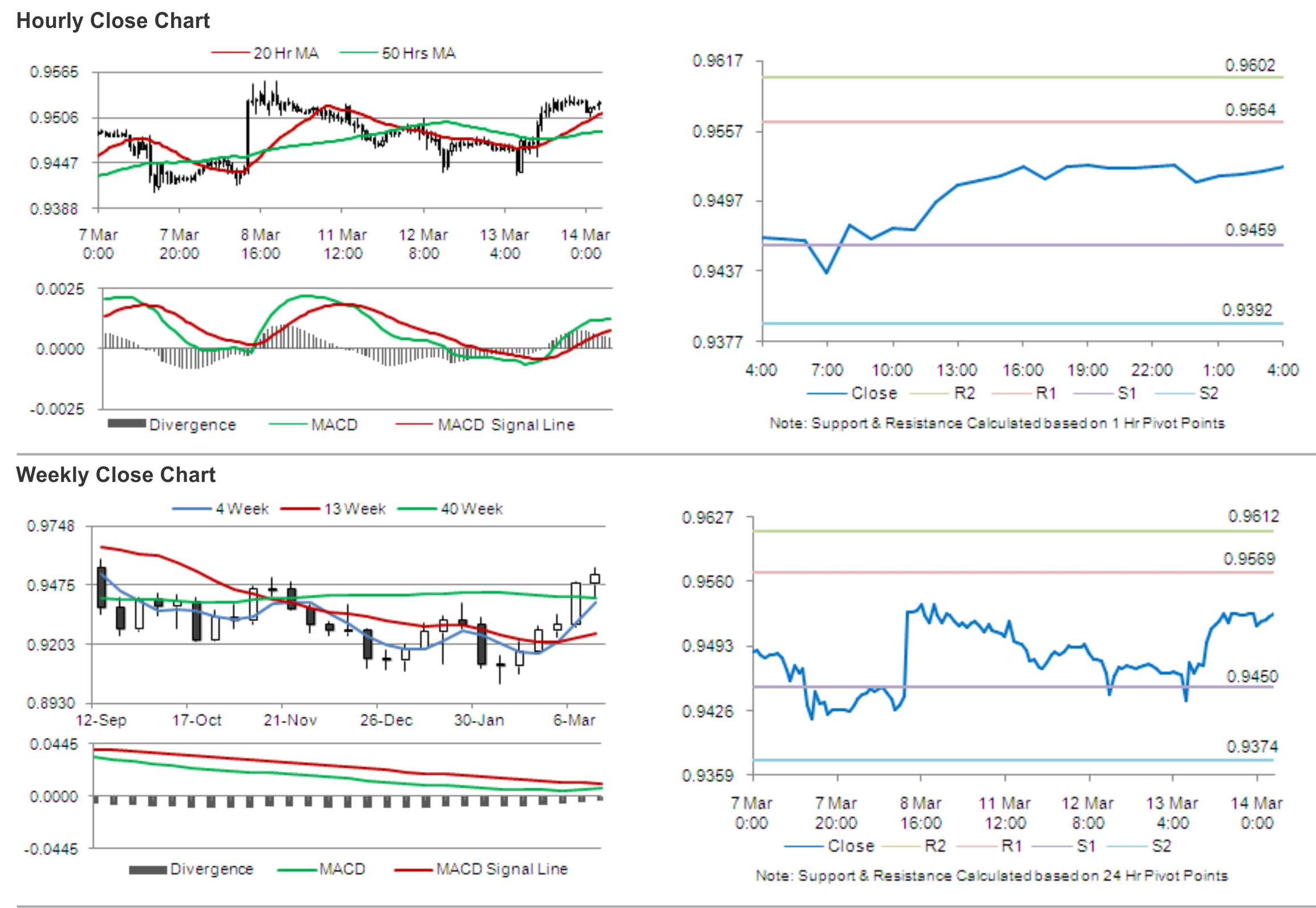
Task: Click the hourly MACD Signal Line legend
Action: tap(505, 425)
